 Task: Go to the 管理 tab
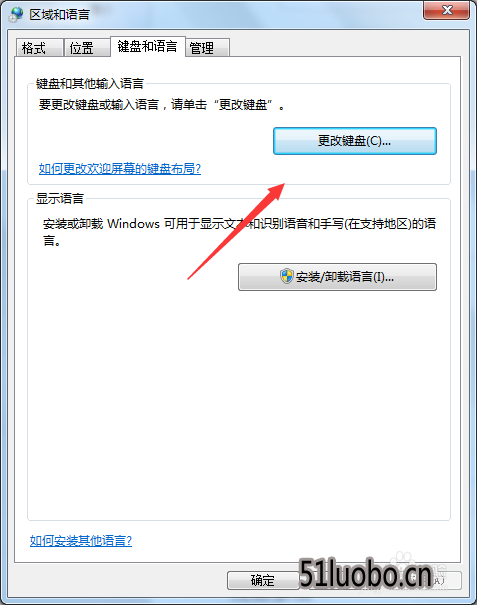point(208,48)
